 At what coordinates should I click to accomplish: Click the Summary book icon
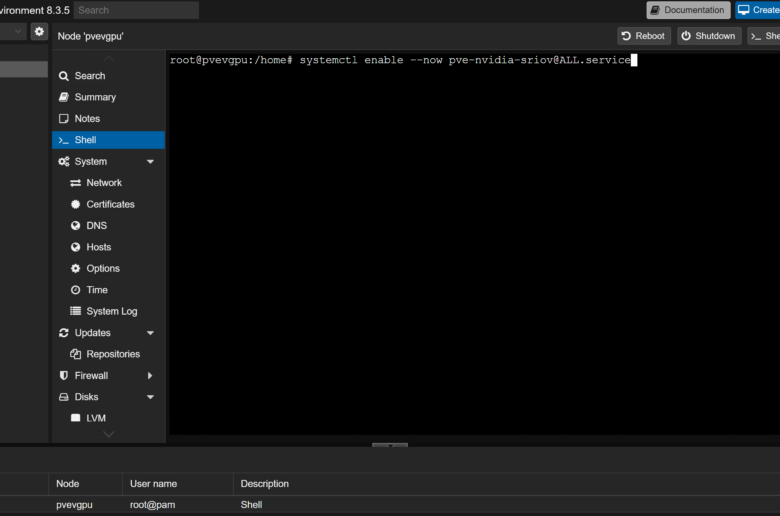click(63, 97)
